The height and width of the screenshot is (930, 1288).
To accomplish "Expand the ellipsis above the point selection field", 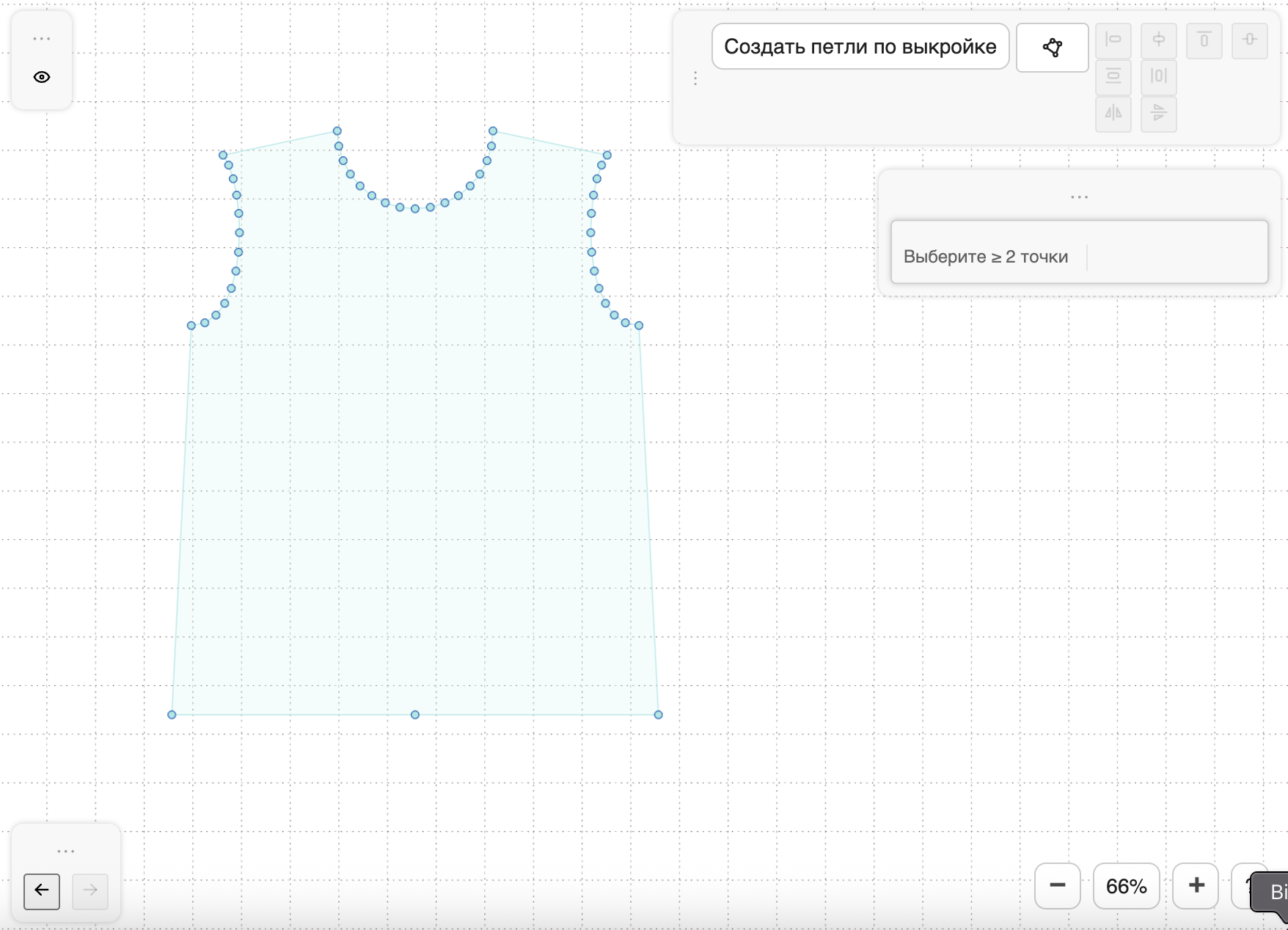I will [x=1079, y=197].
